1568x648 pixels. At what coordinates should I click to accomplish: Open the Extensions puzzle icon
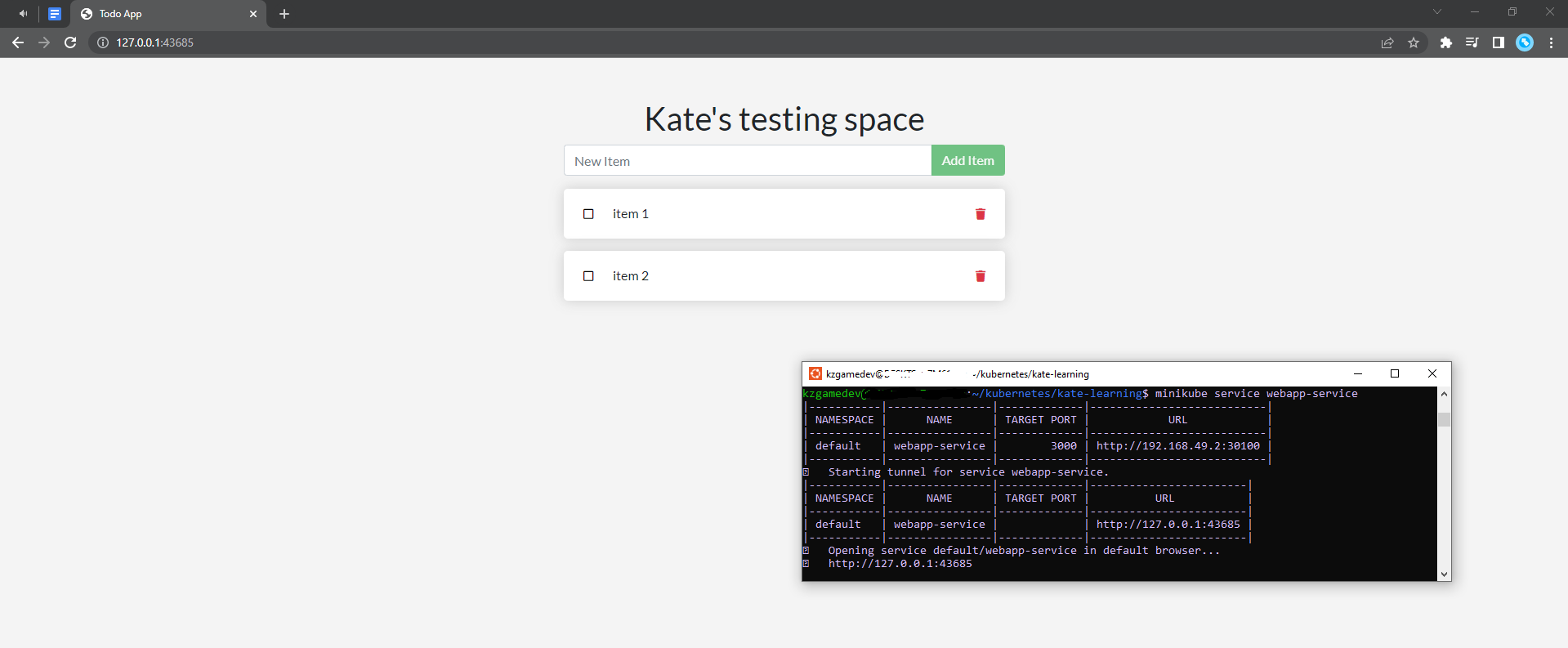1445,42
